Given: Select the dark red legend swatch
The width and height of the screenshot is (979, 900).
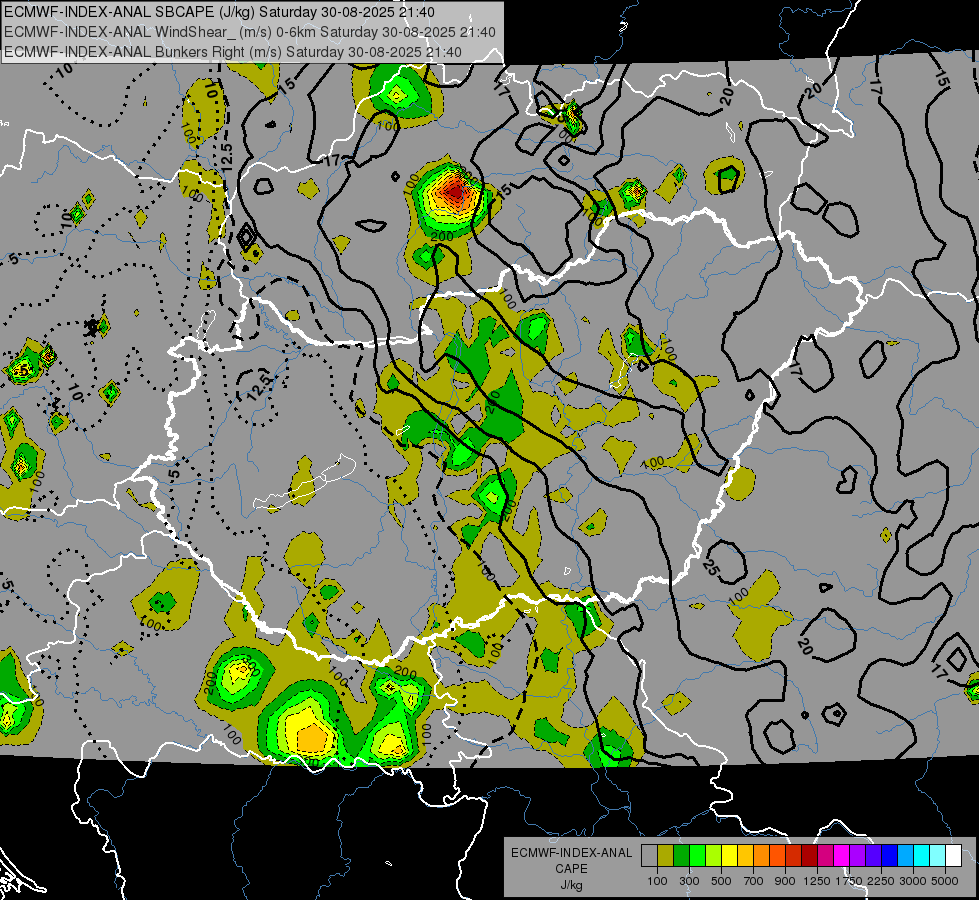Looking at the screenshot, I should (809, 856).
